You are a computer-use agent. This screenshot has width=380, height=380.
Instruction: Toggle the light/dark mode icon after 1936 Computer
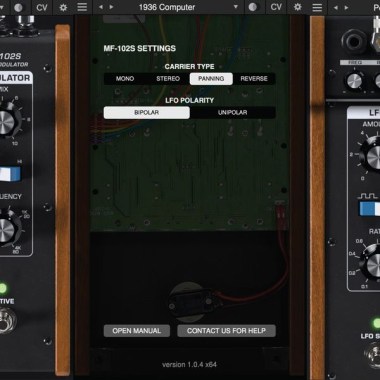point(253,7)
